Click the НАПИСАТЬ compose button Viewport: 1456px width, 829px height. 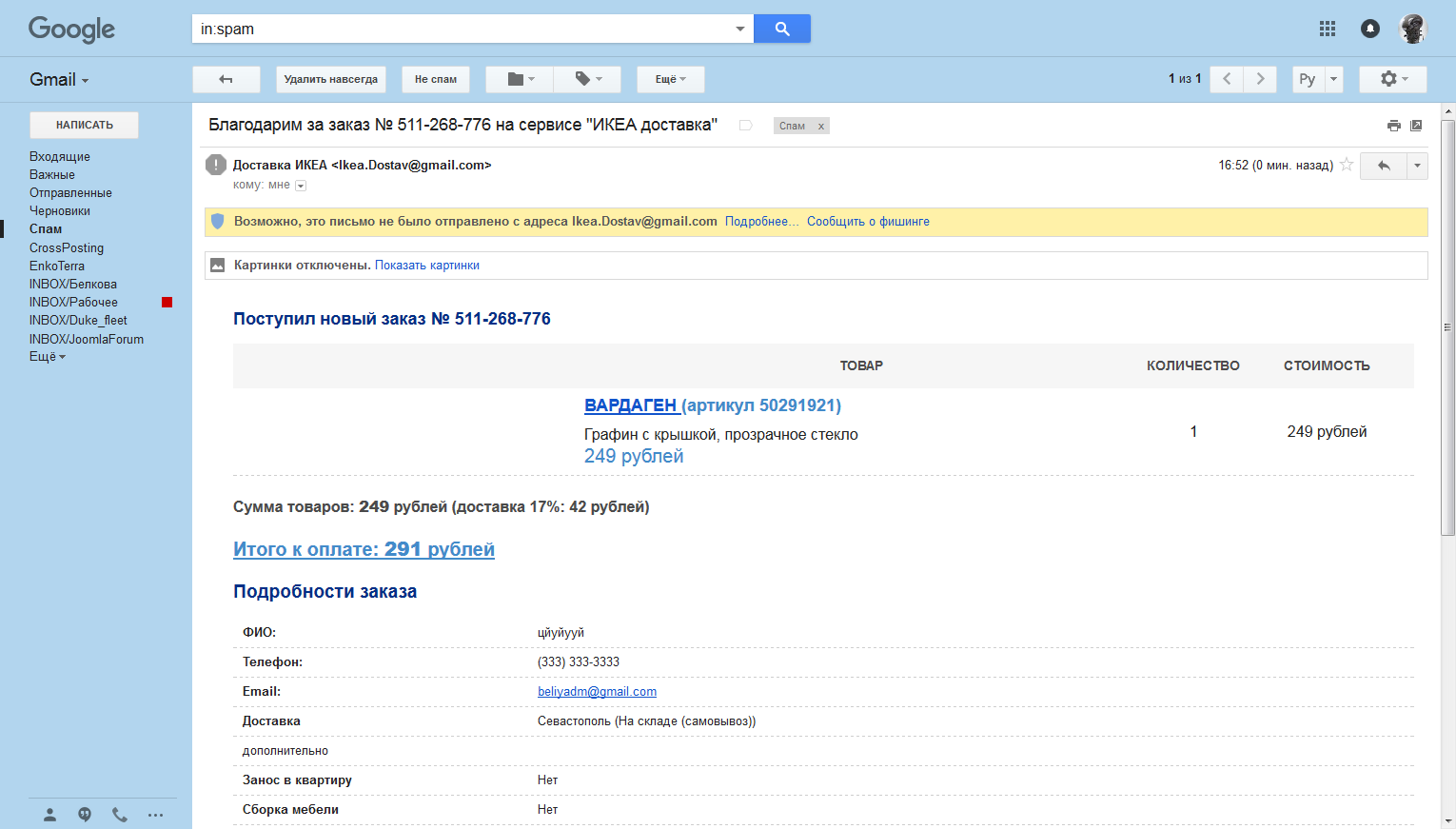[x=84, y=125]
